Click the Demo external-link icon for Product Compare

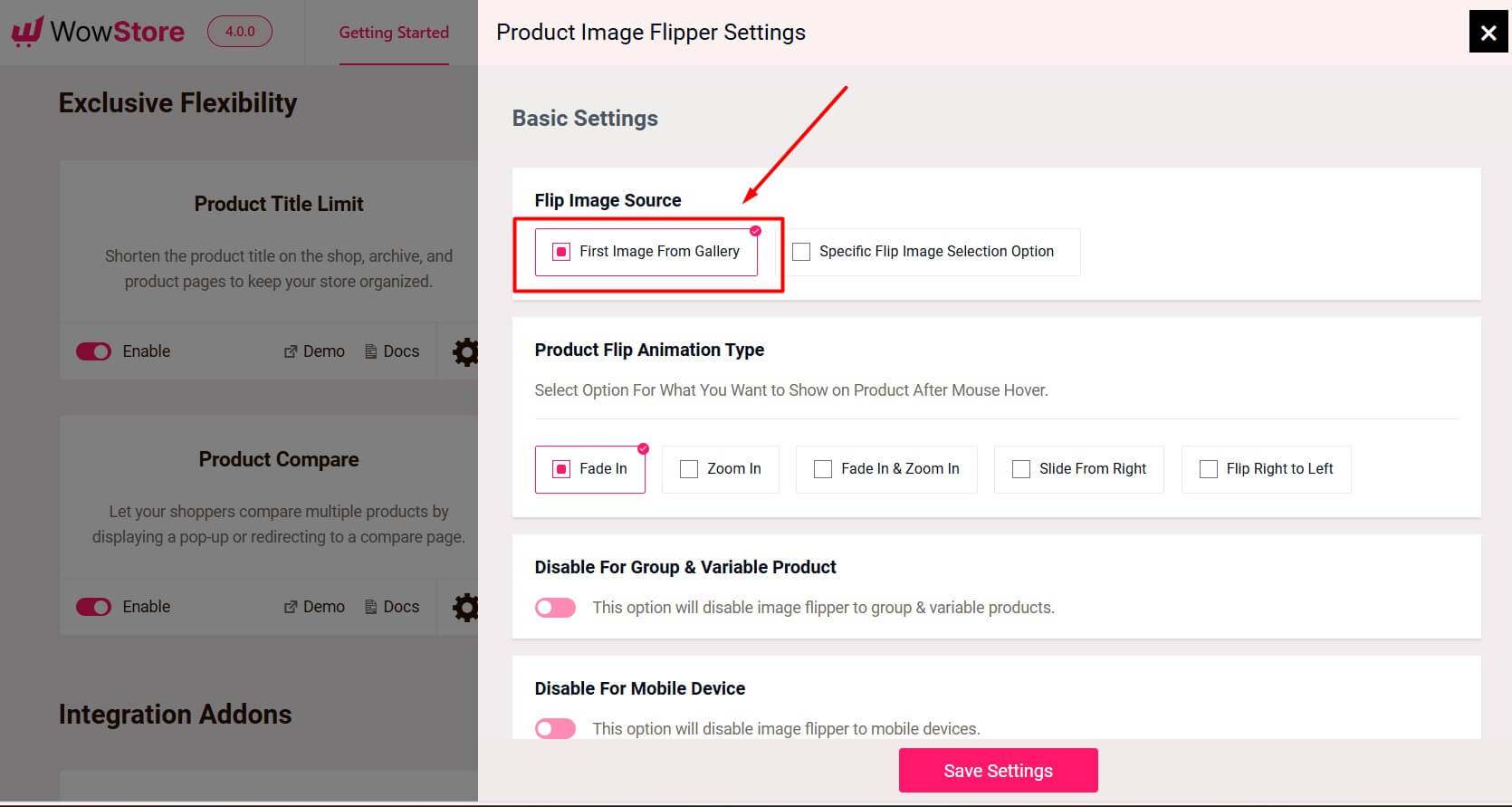(x=292, y=606)
